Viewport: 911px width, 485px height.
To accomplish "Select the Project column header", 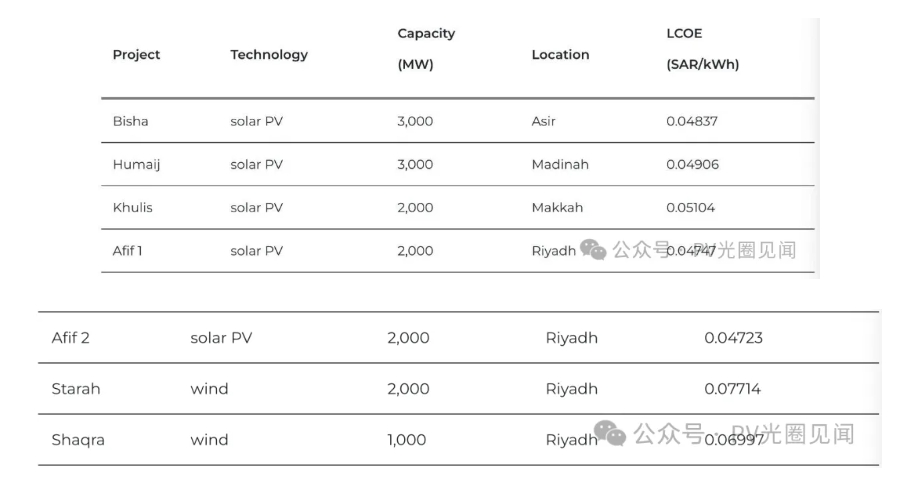I will click(136, 54).
